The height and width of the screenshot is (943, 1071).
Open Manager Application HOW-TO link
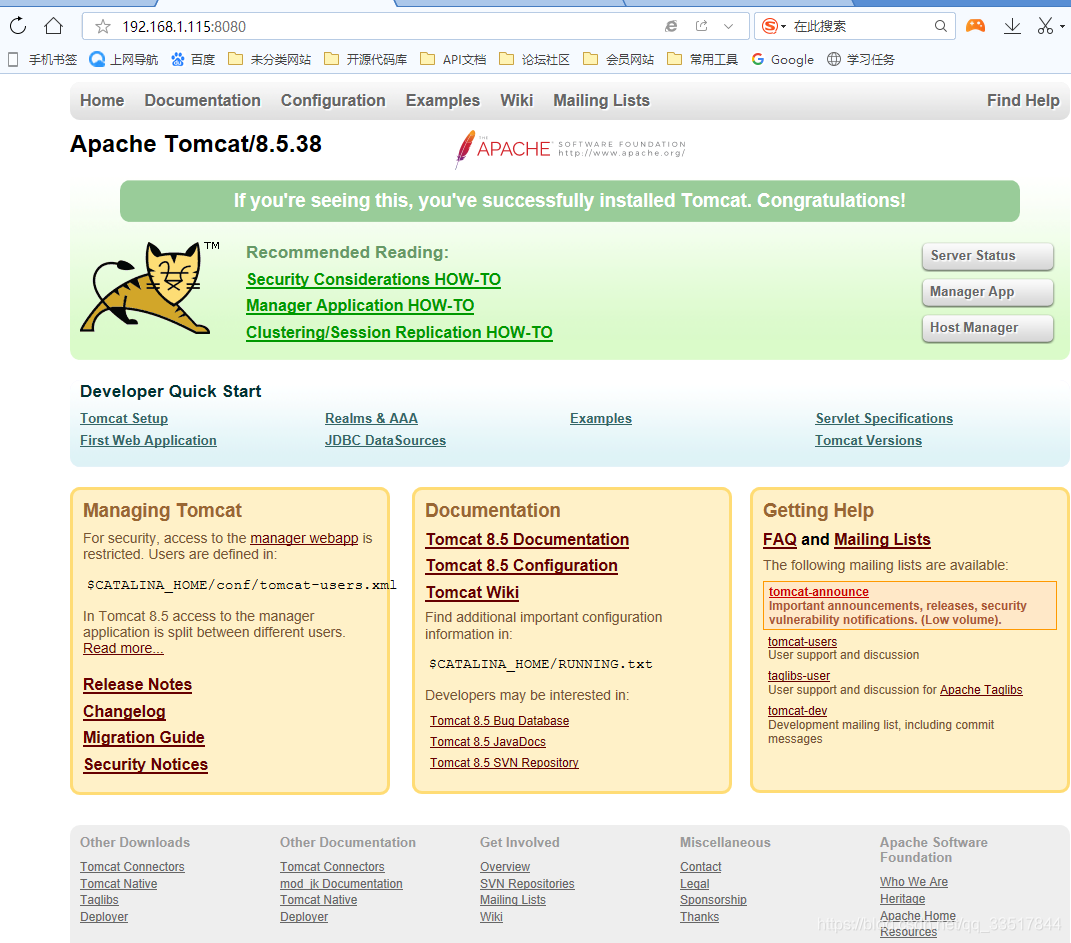coord(360,305)
